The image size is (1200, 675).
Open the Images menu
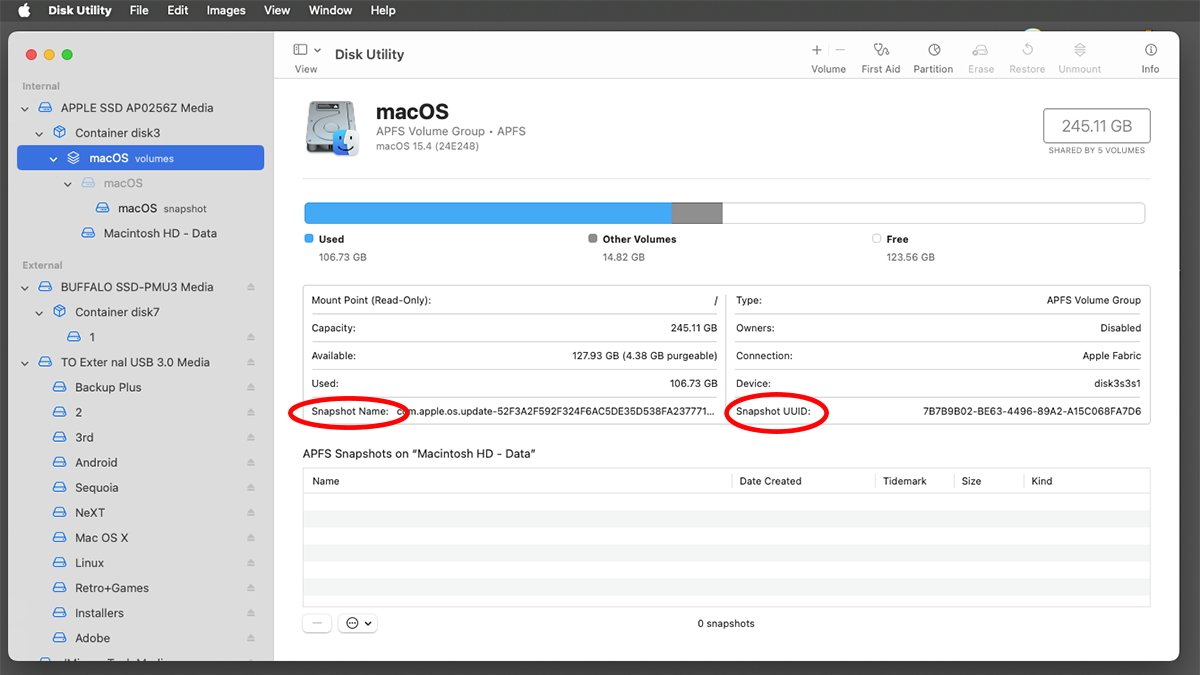click(x=226, y=10)
